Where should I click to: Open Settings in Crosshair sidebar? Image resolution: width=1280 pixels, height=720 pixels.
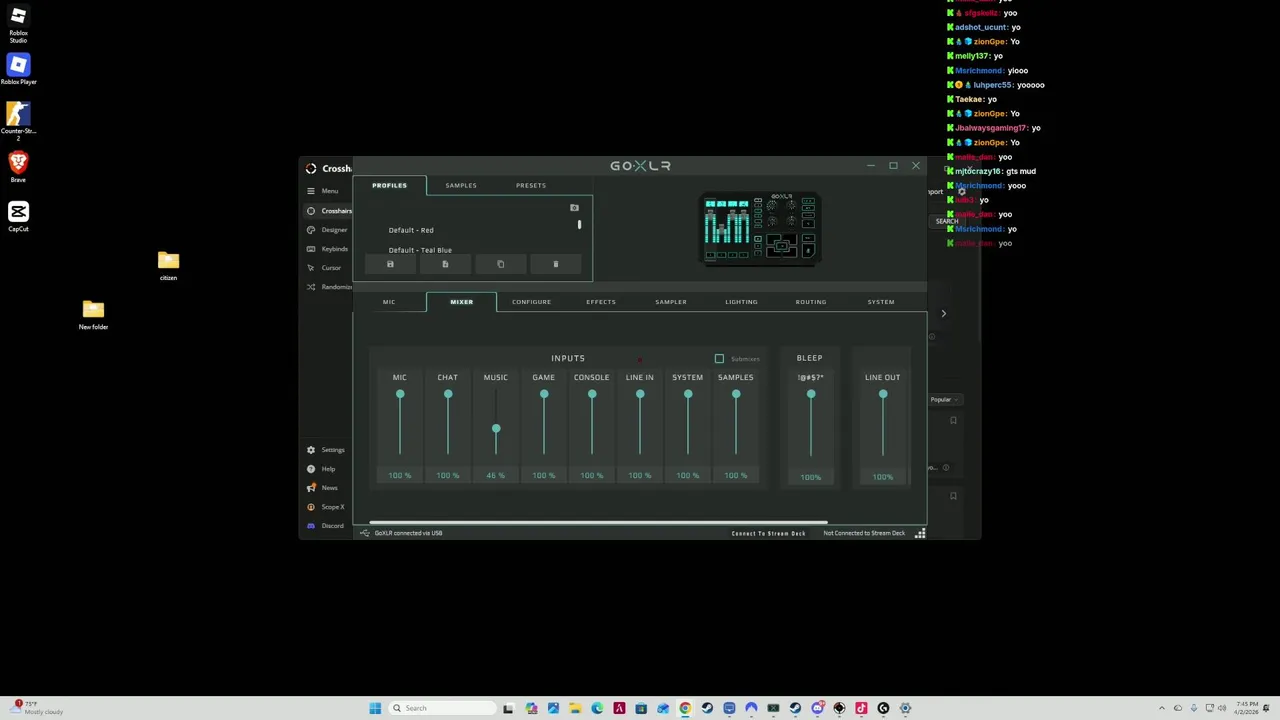click(x=326, y=450)
